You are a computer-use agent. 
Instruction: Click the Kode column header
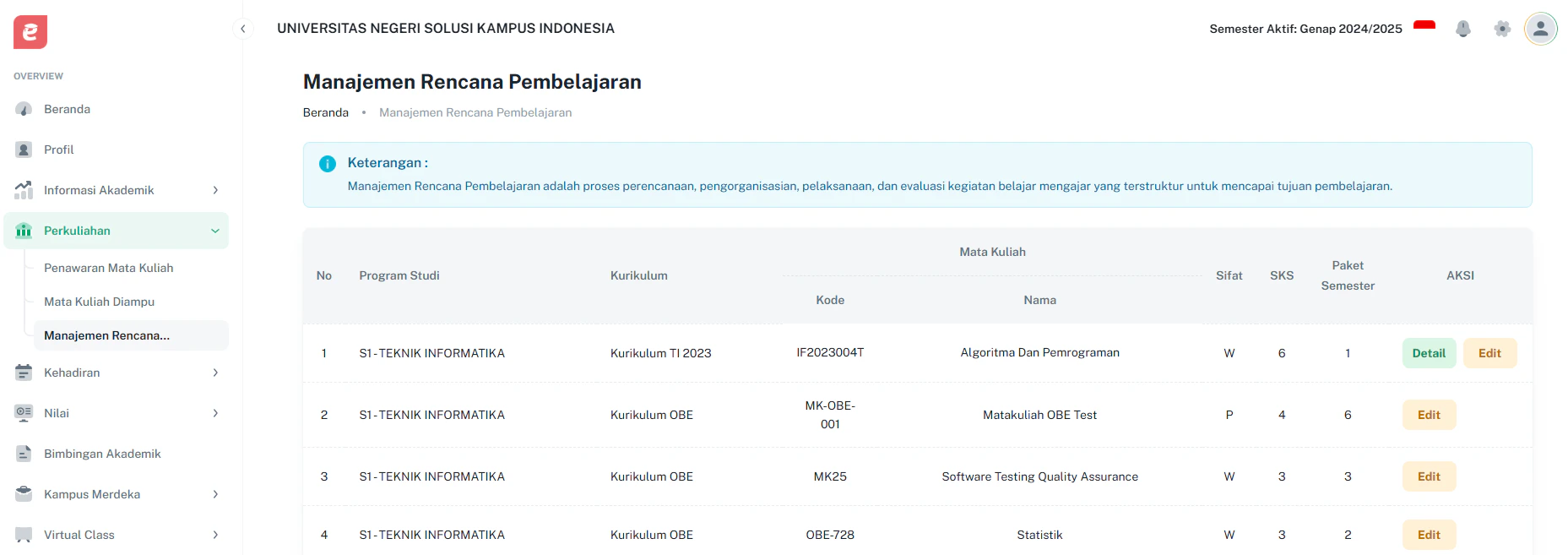(830, 300)
